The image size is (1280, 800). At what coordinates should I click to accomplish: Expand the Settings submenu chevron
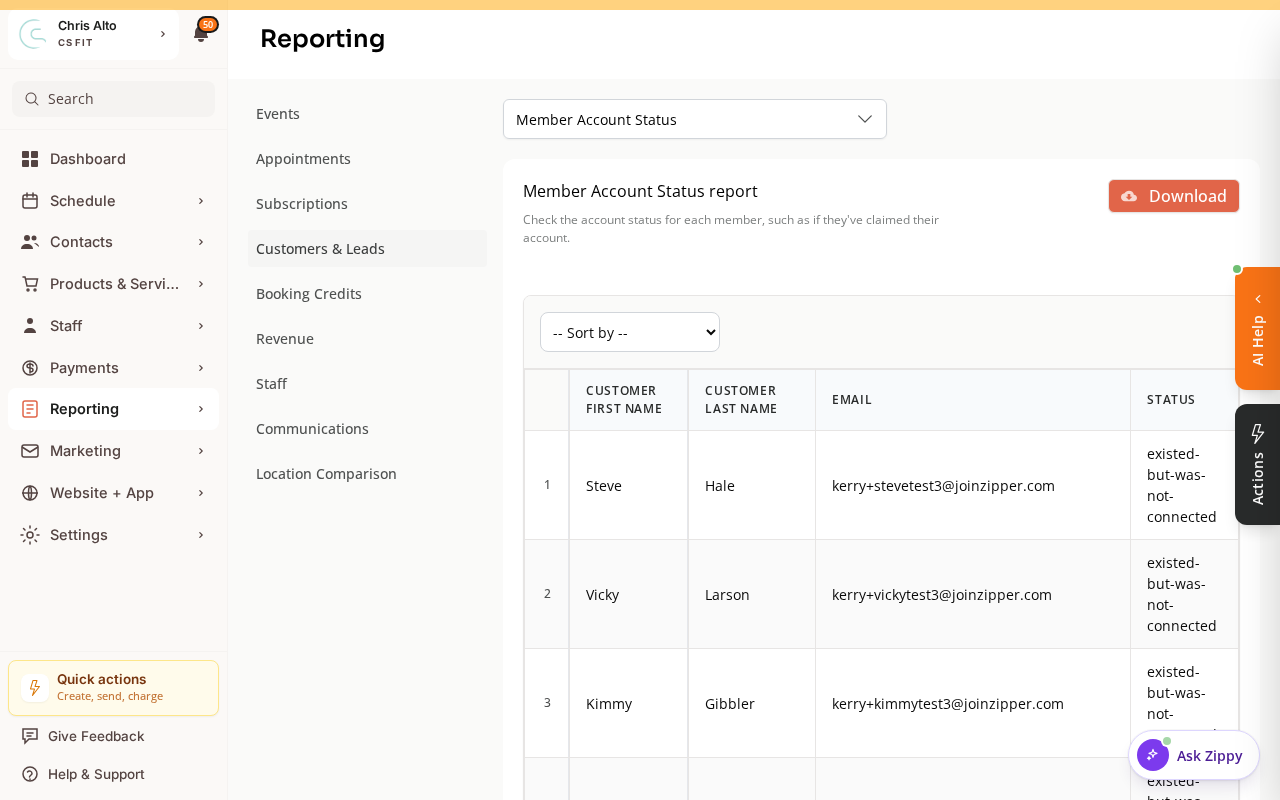click(x=201, y=535)
